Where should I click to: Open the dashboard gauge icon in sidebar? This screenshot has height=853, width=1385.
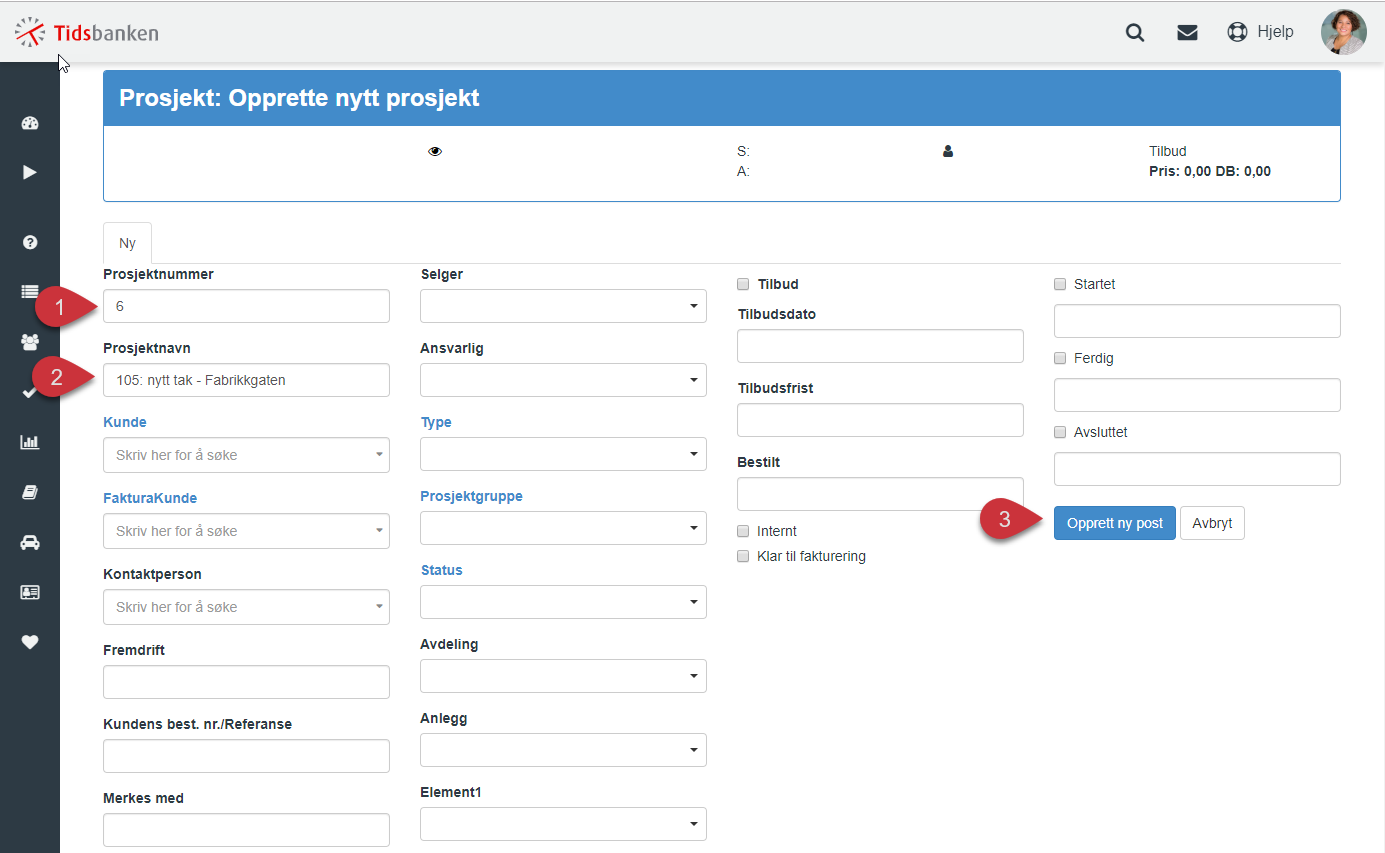tap(30, 124)
